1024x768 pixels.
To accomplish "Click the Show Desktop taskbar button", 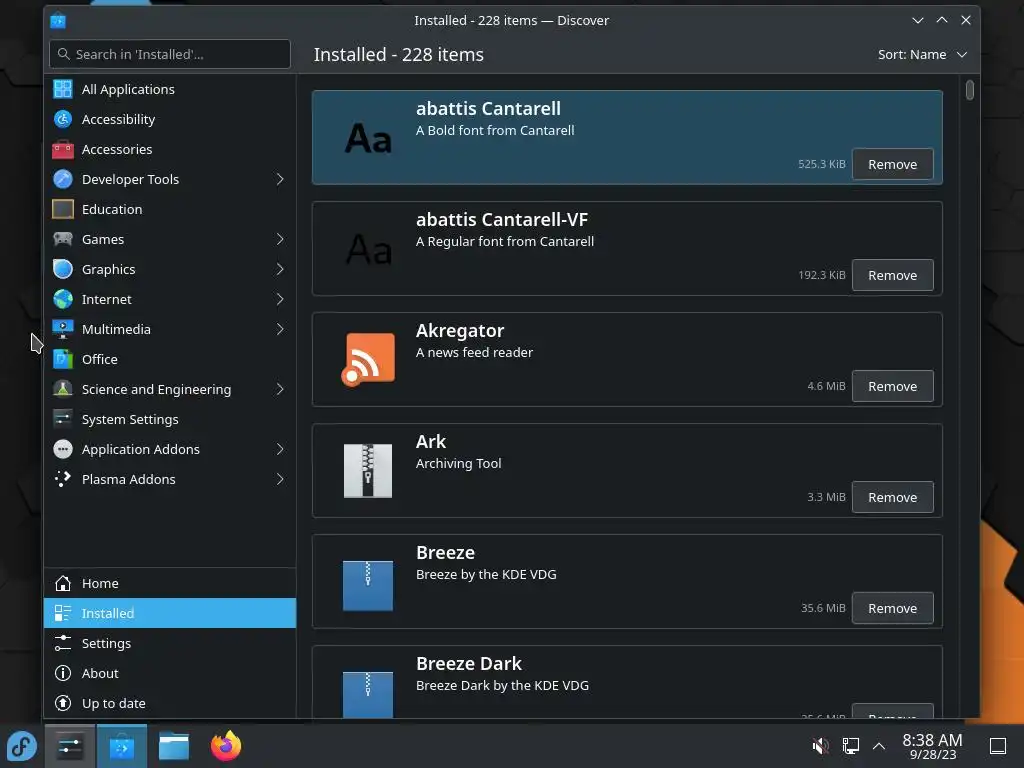I will click(998, 746).
